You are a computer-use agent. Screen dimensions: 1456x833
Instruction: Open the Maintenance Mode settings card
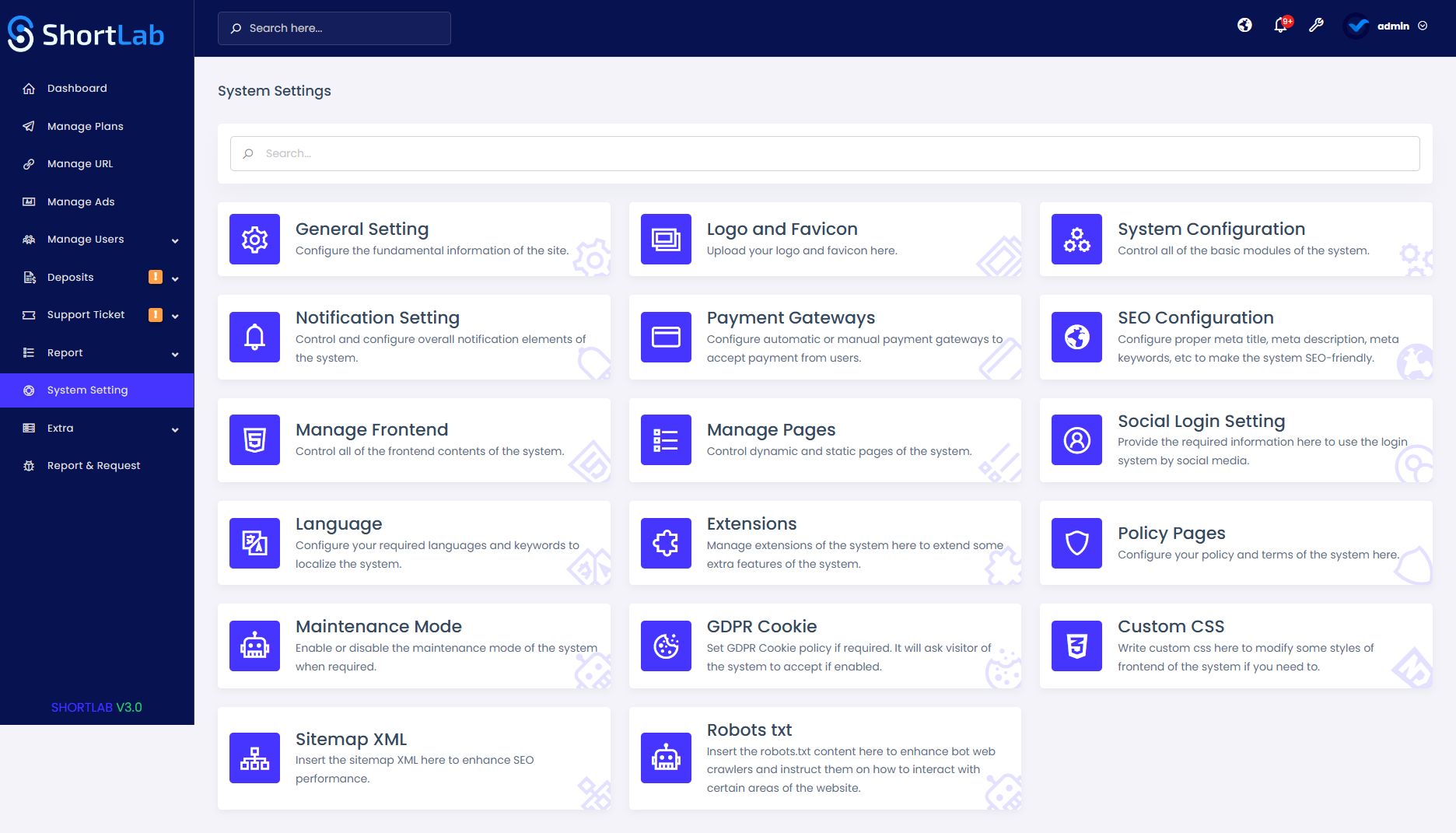coord(414,646)
